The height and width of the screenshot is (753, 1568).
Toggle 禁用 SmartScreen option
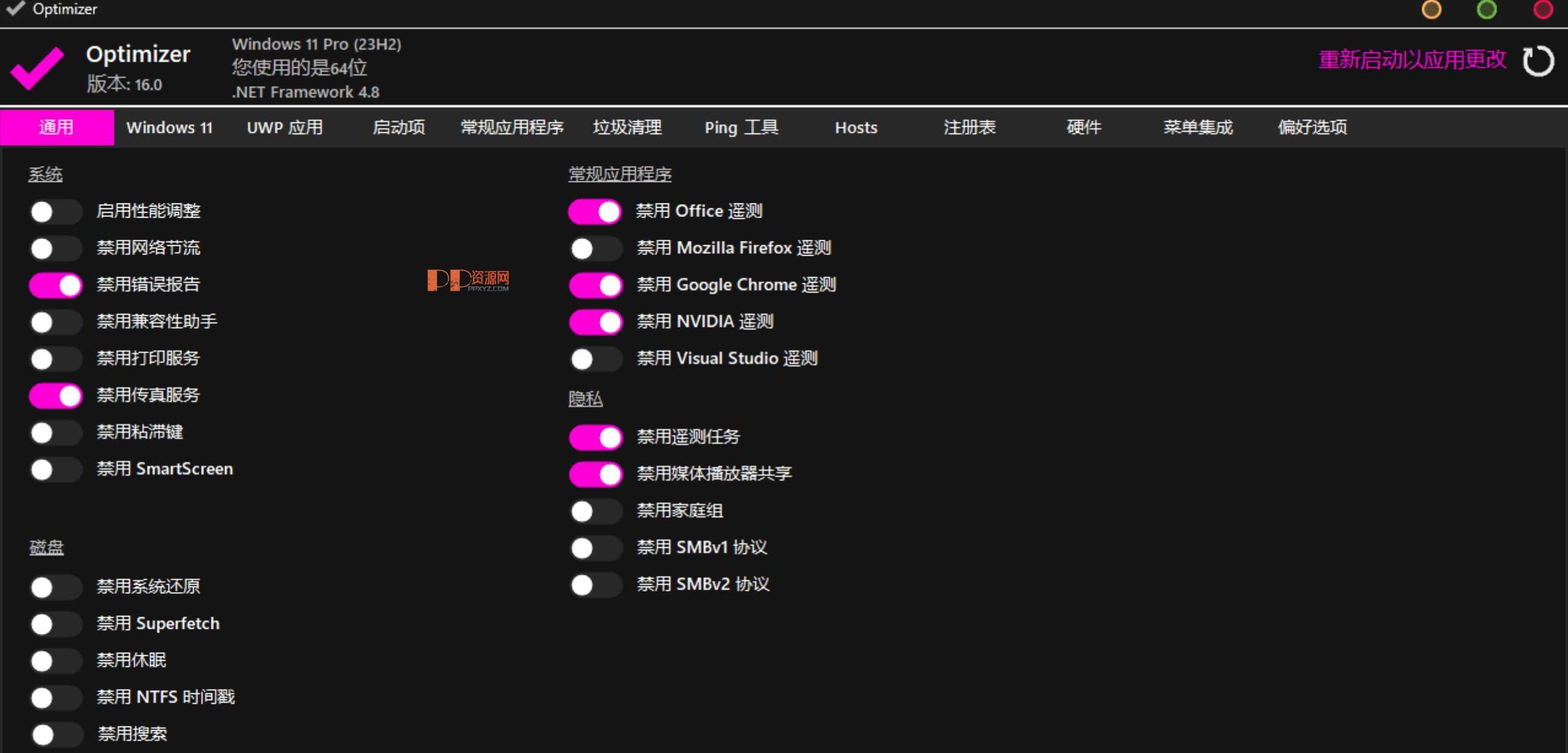point(56,470)
